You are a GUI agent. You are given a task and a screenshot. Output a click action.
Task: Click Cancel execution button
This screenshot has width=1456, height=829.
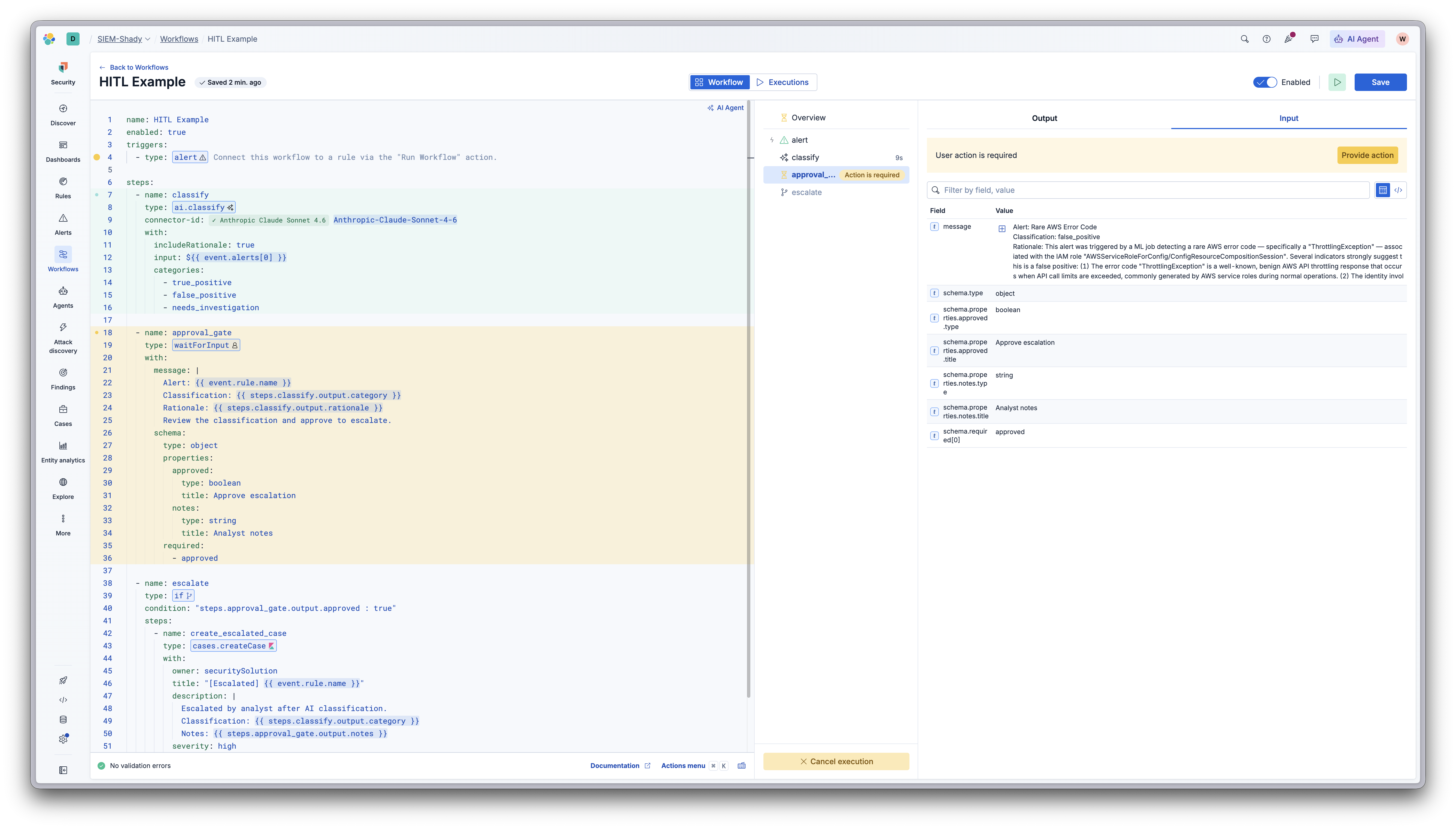pos(836,761)
